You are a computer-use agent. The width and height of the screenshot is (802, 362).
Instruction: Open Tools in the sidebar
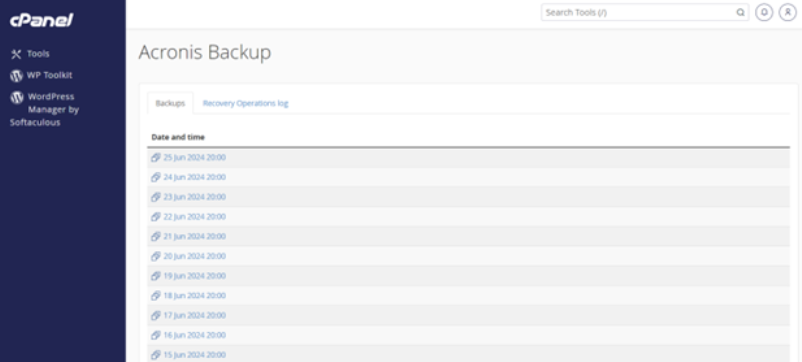point(38,54)
